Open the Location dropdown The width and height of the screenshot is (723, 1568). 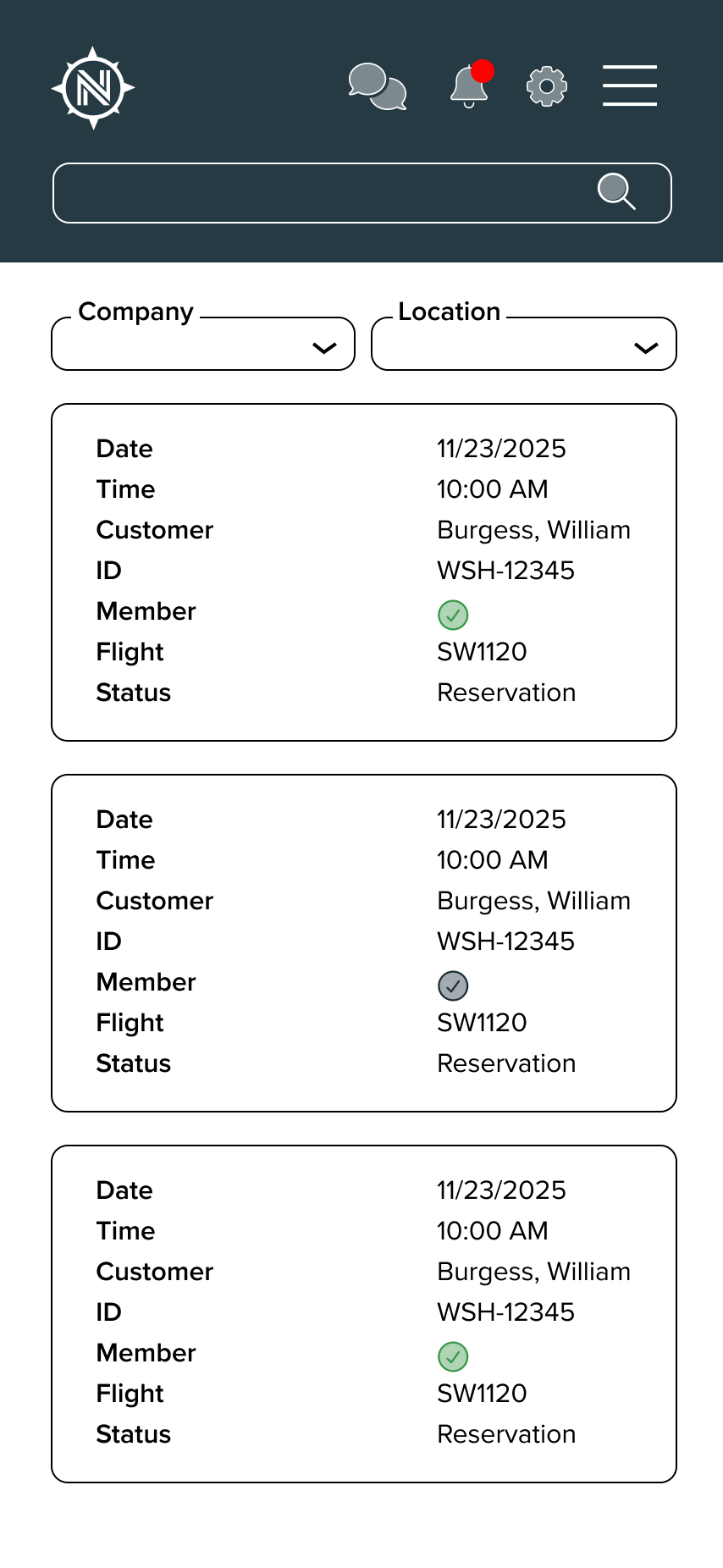[x=508, y=345]
